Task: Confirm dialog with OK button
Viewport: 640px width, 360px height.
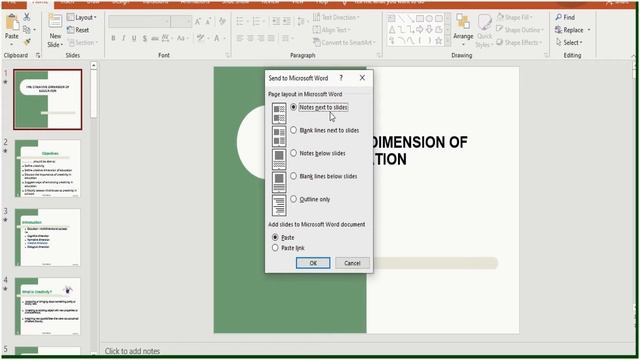Action: pos(313,263)
